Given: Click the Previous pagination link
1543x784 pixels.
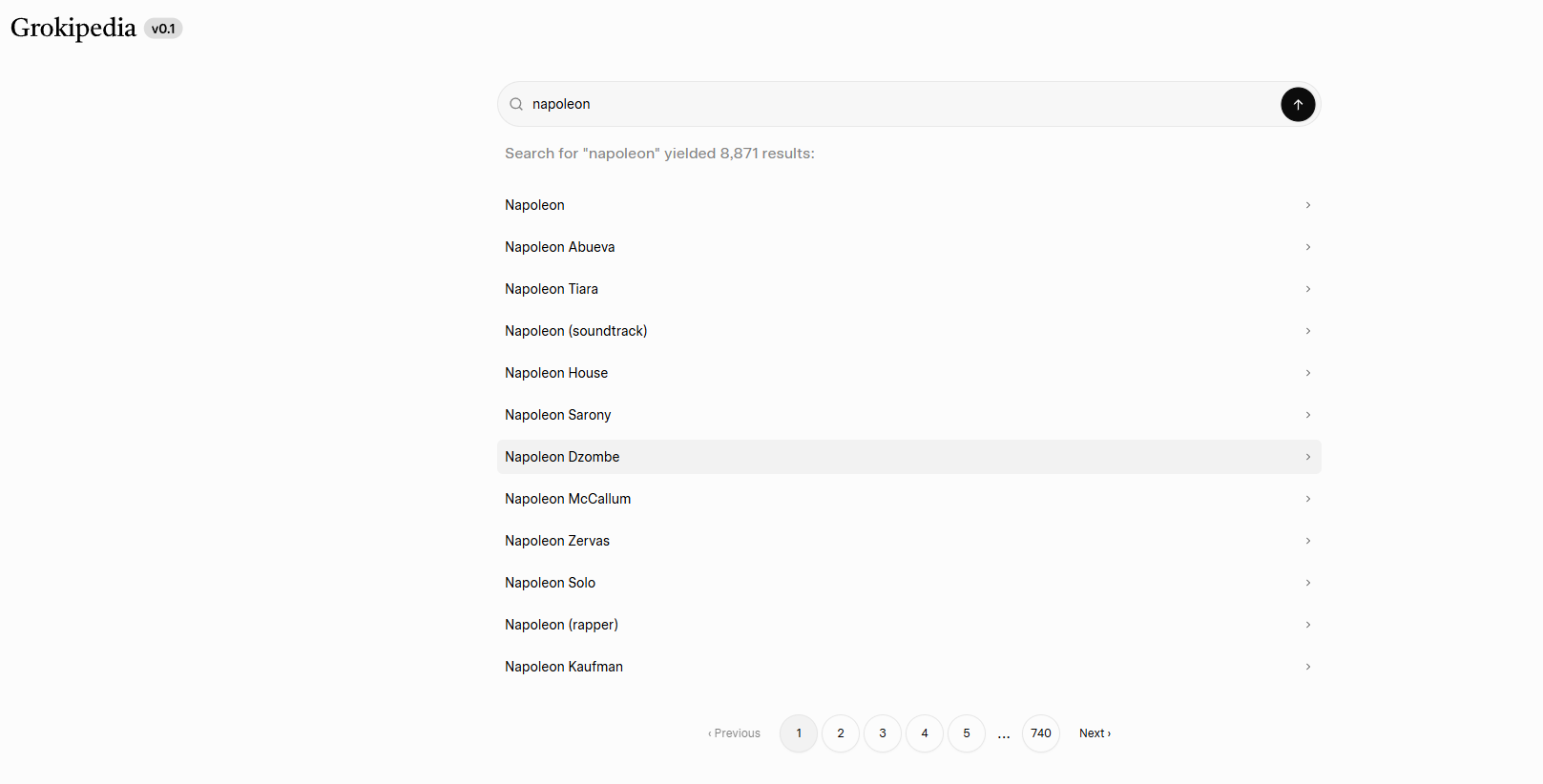Looking at the screenshot, I should pos(735,733).
